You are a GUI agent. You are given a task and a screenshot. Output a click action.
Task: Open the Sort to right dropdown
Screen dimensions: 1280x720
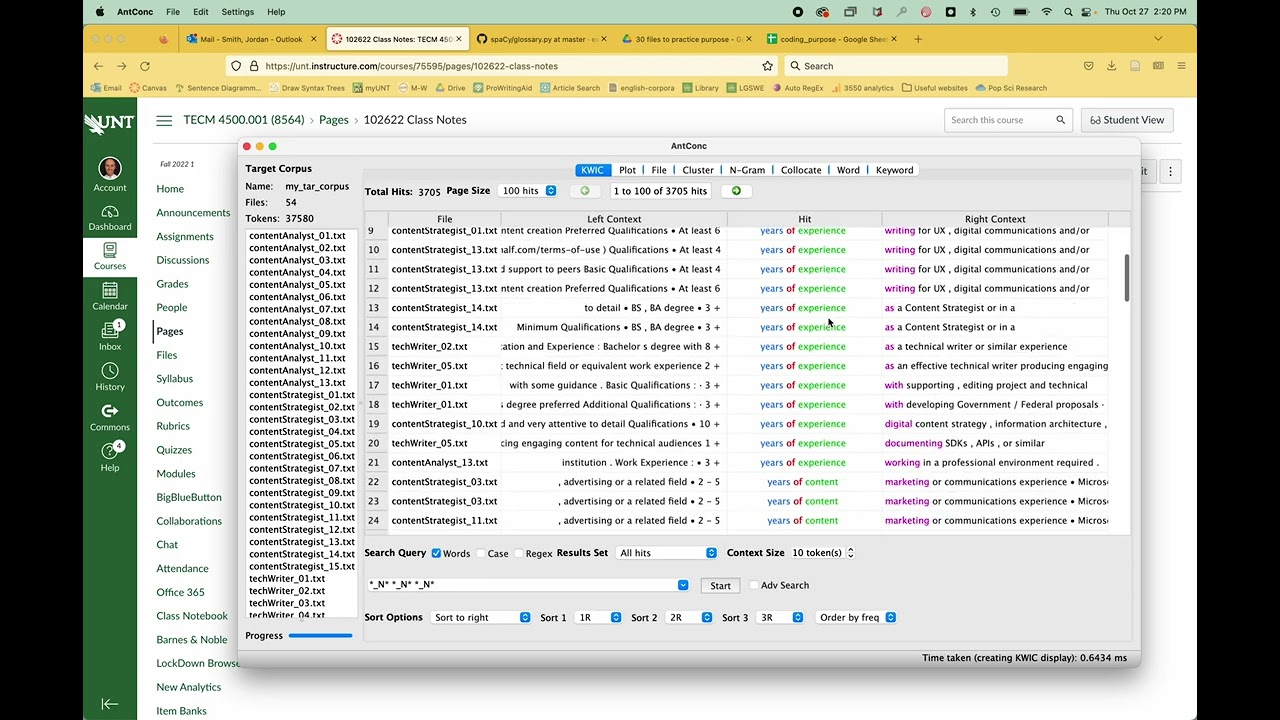(x=480, y=618)
